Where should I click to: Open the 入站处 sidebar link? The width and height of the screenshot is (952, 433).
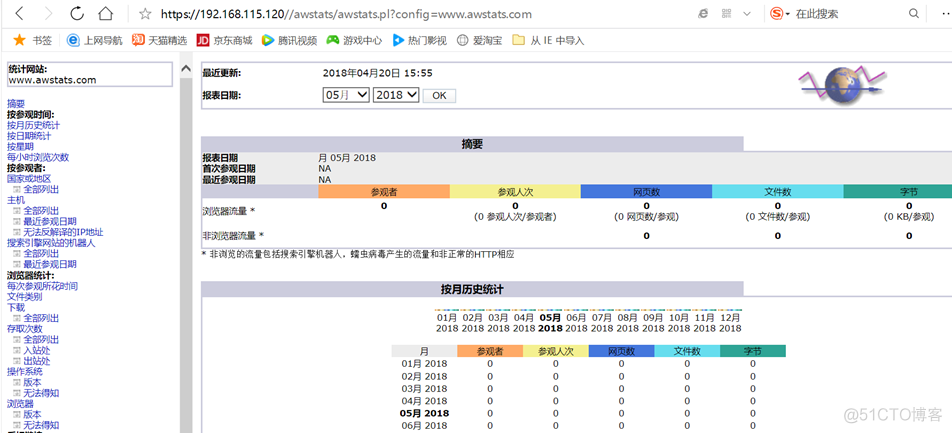point(37,350)
